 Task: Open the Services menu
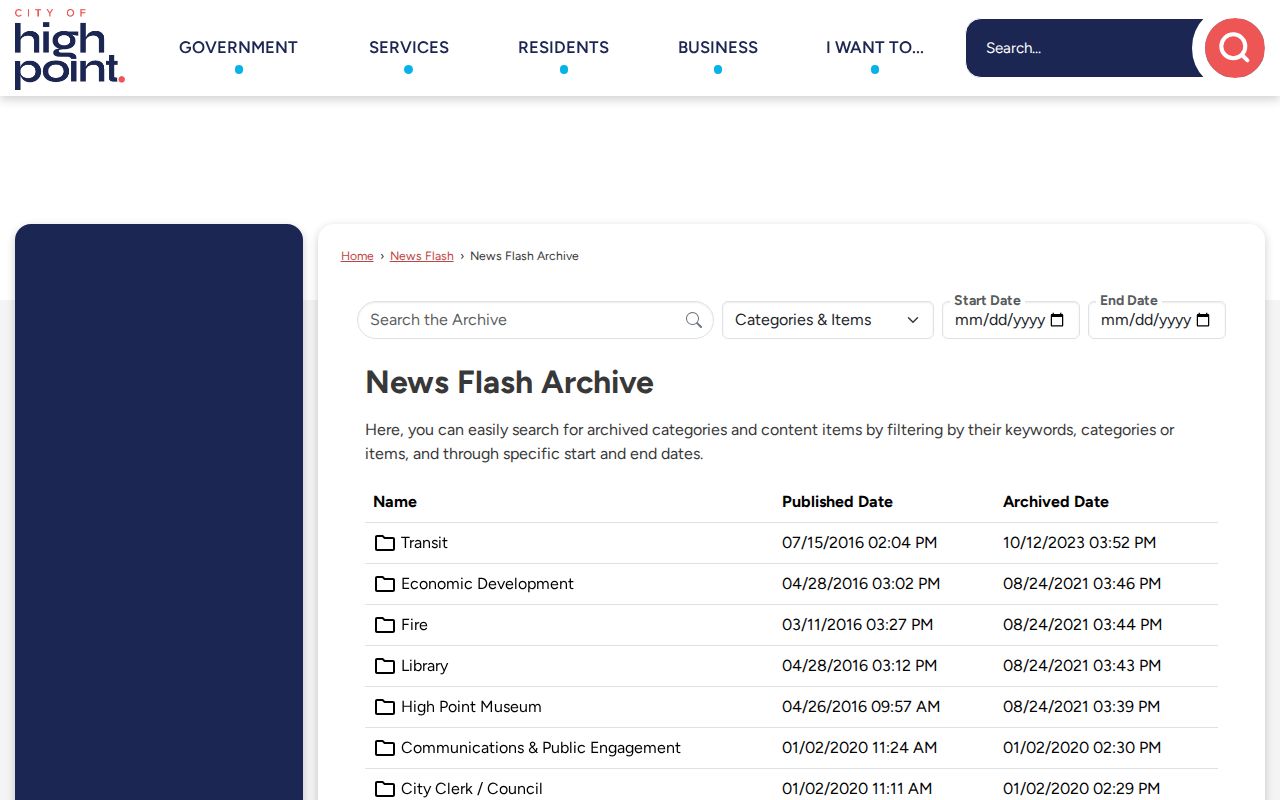point(409,48)
